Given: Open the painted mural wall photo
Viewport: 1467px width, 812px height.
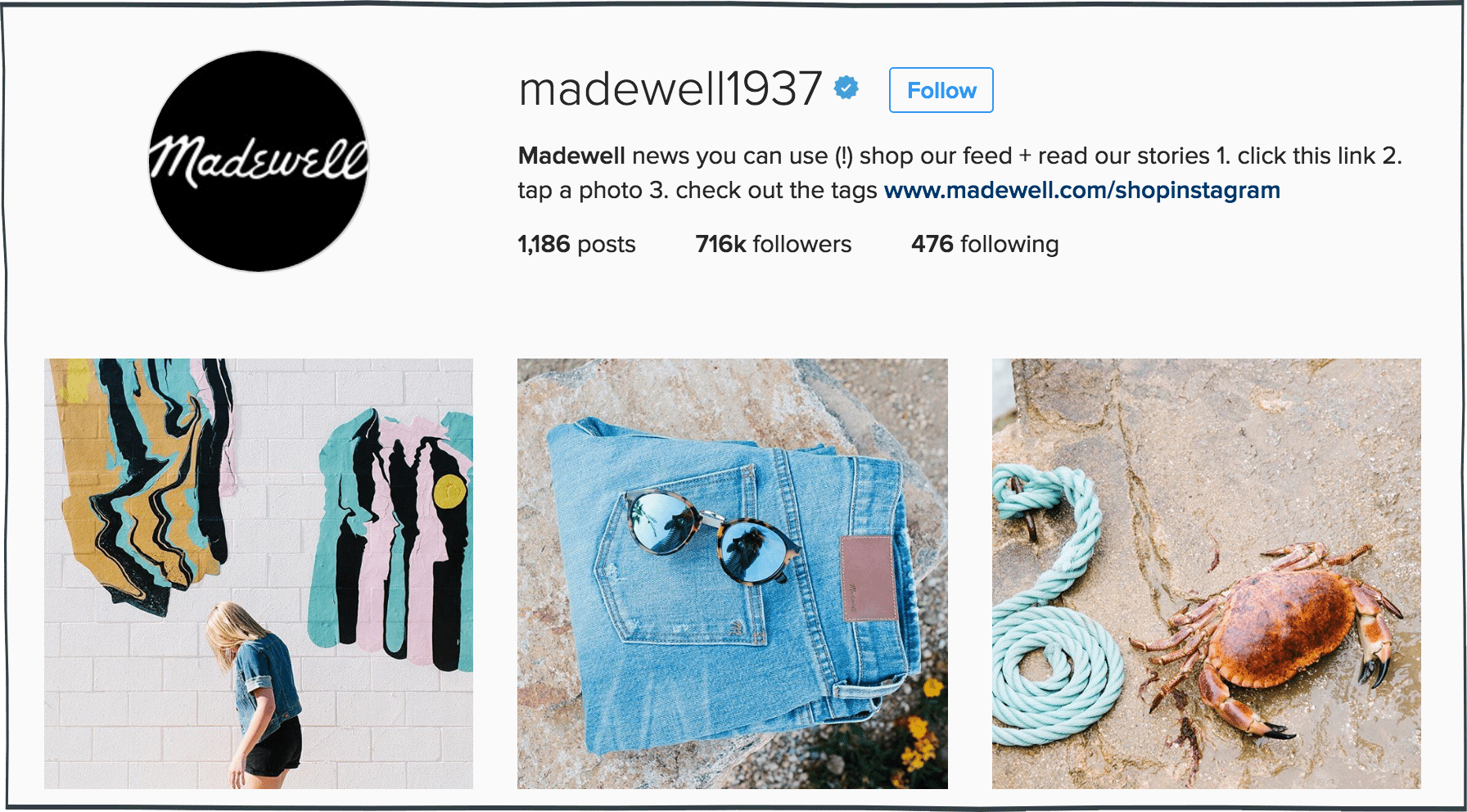Looking at the screenshot, I should click(x=259, y=574).
